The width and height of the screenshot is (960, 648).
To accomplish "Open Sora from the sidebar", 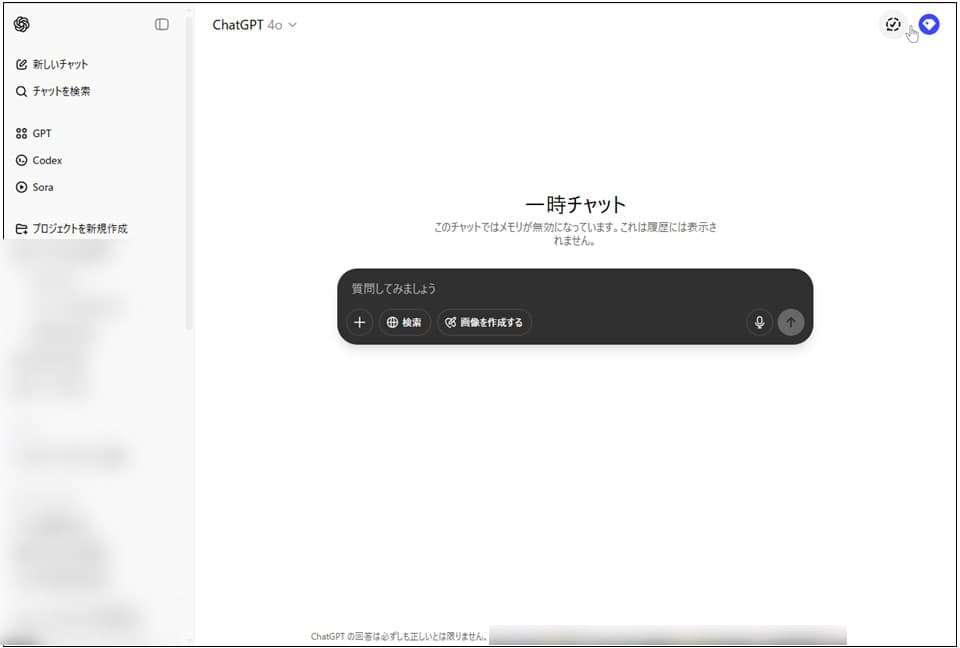I will tap(35, 187).
